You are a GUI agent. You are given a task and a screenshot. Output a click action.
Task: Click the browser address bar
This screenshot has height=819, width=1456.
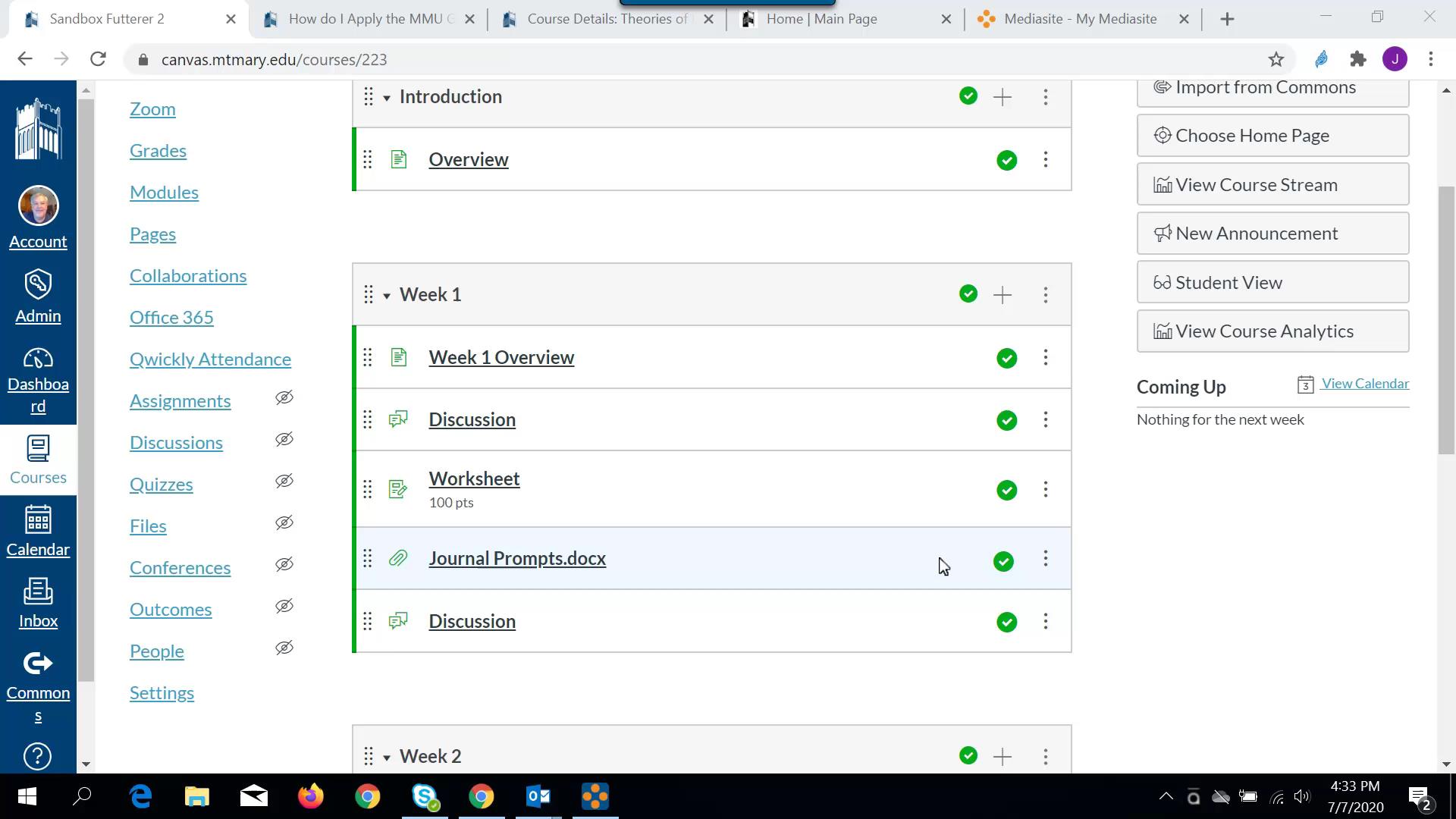click(455, 59)
